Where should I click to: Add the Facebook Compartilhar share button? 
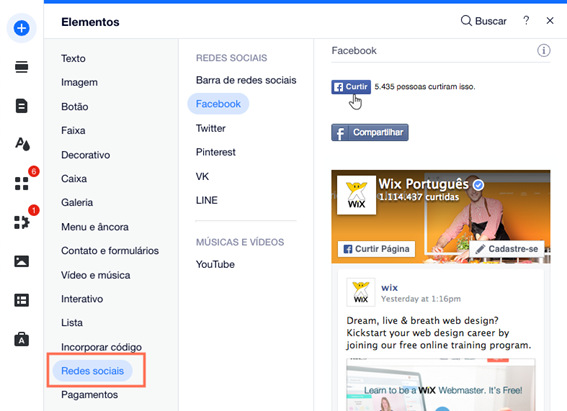[370, 132]
